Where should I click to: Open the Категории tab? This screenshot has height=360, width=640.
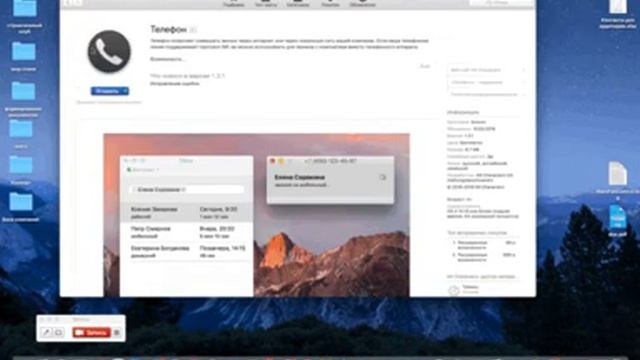(298, 4)
